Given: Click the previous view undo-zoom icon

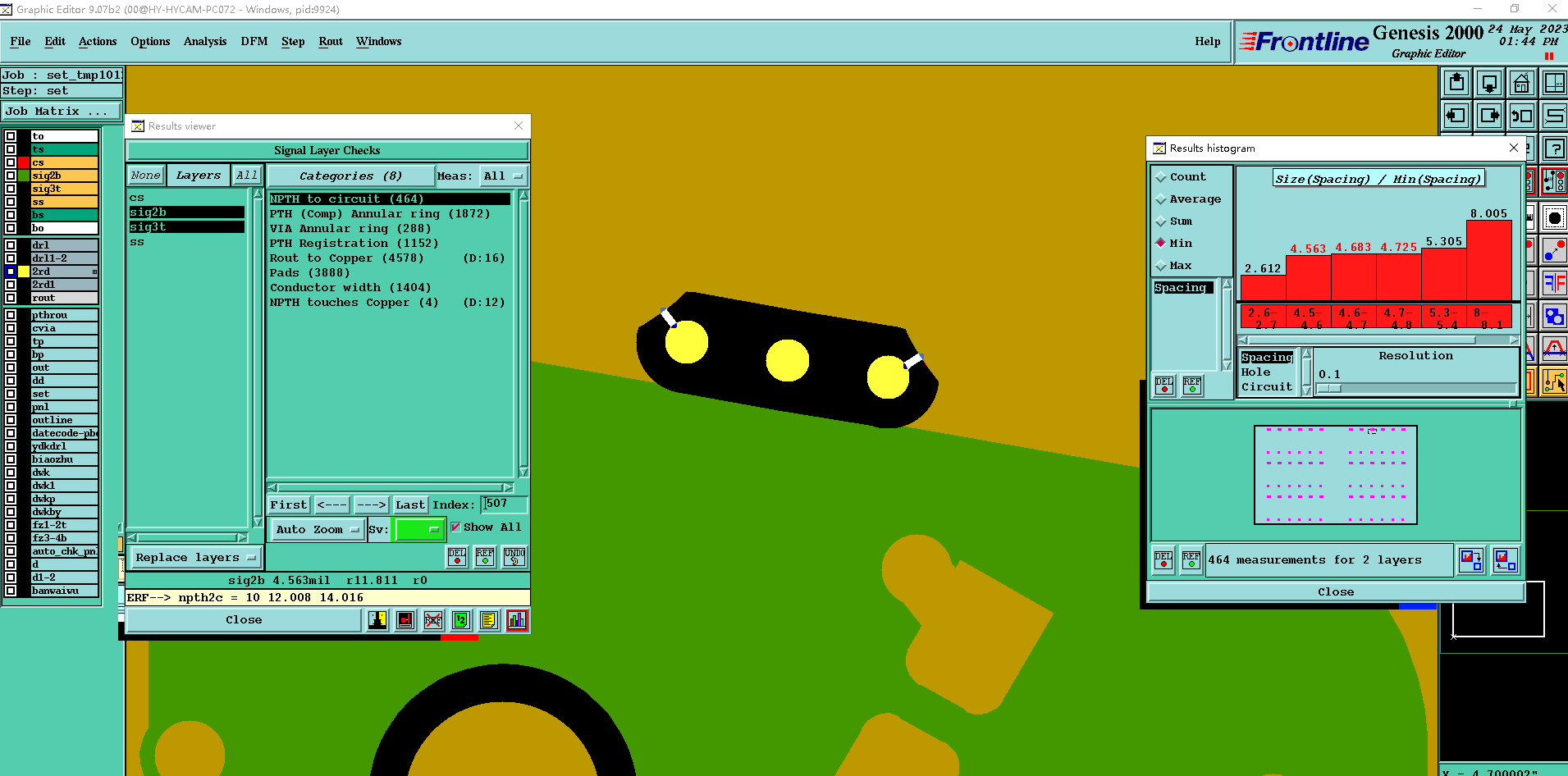Looking at the screenshot, I should pos(1522,116).
